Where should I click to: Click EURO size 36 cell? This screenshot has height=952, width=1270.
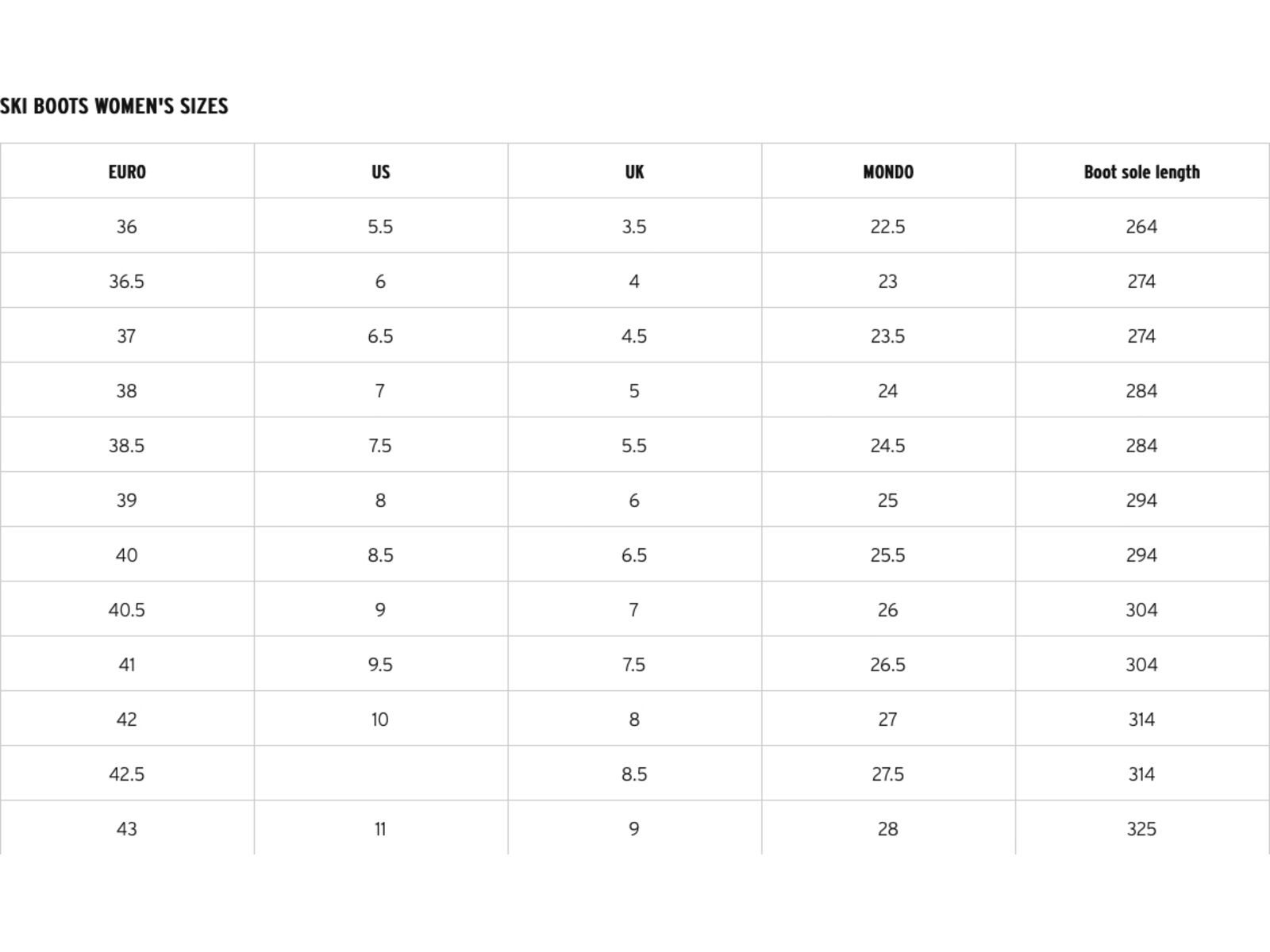[127, 226]
